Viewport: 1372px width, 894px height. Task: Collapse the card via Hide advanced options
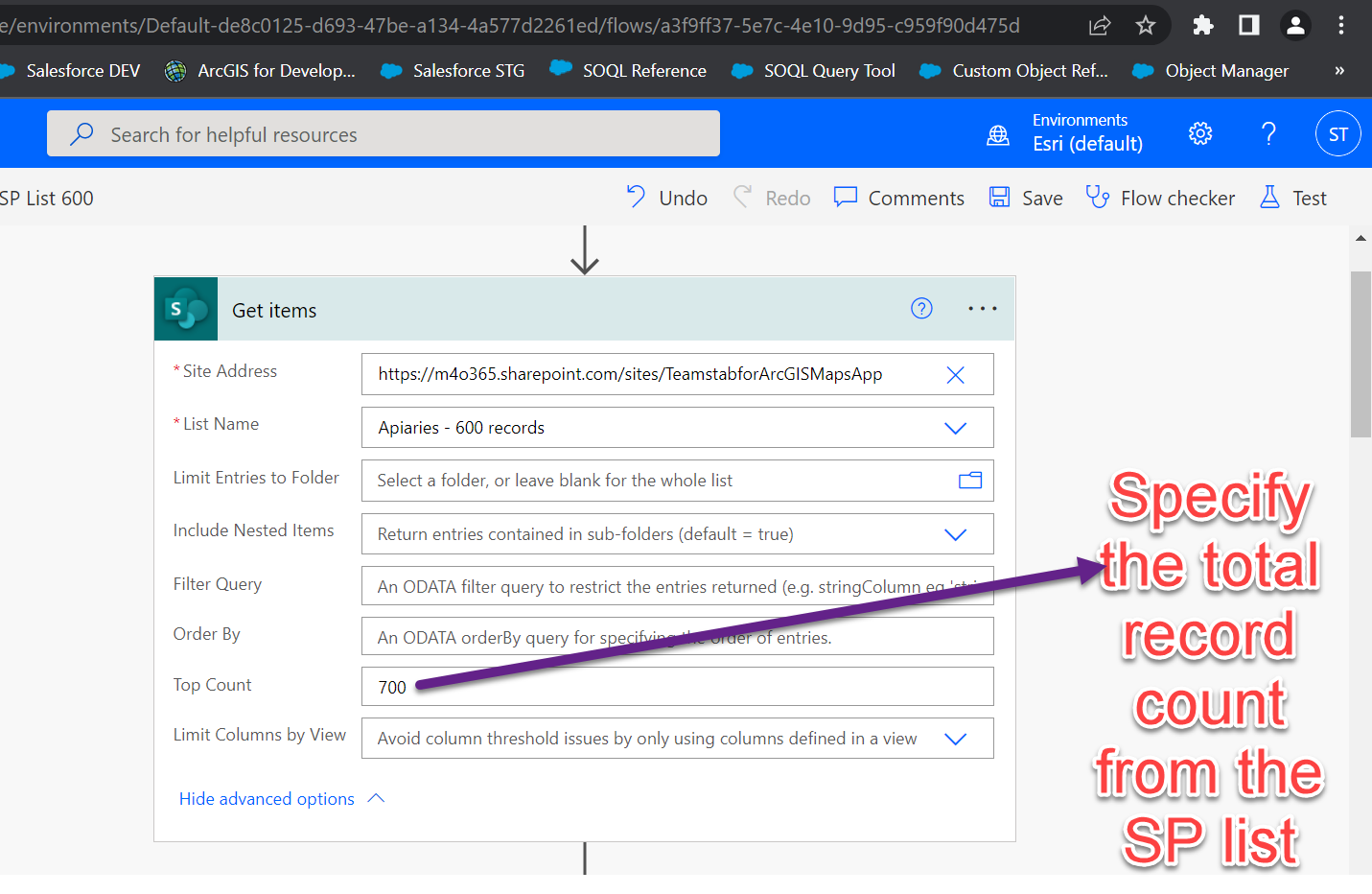click(x=267, y=798)
